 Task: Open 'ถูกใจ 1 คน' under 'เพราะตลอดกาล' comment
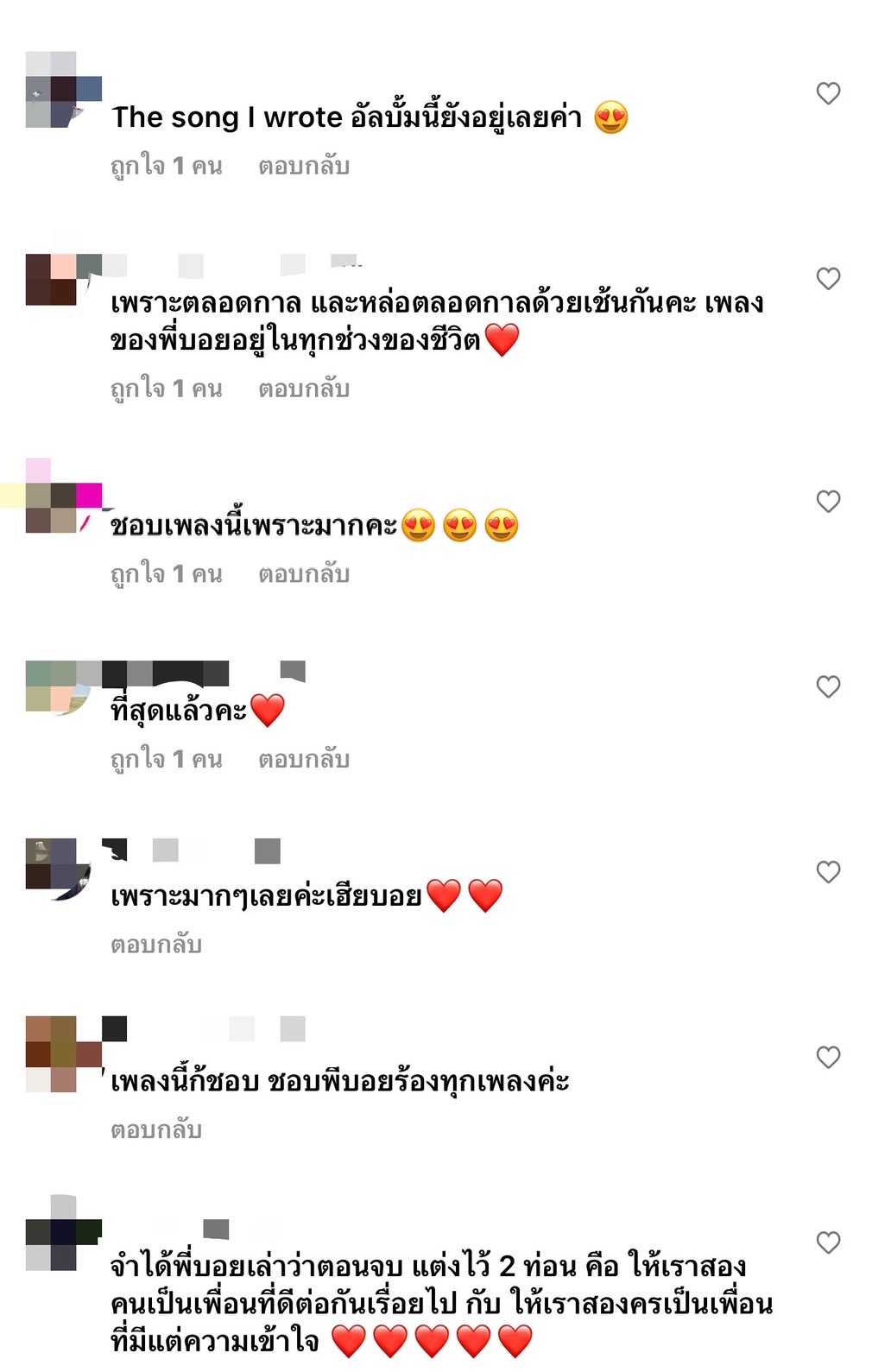pyautogui.click(x=167, y=389)
